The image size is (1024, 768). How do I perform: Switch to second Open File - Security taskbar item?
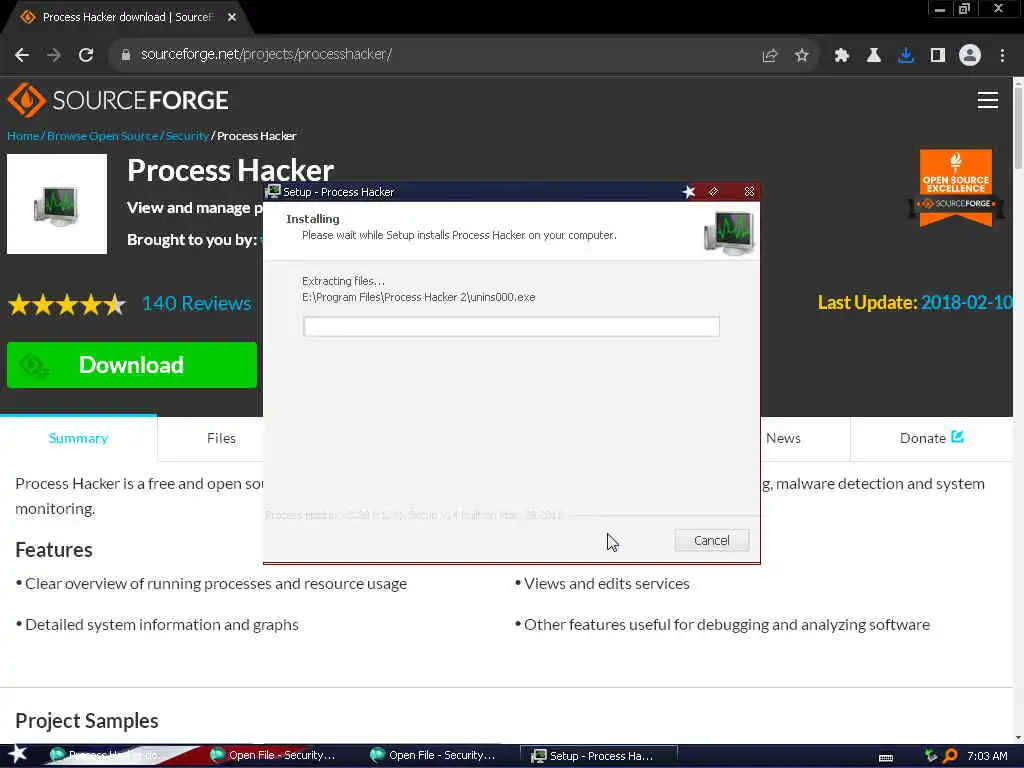[x=433, y=756]
